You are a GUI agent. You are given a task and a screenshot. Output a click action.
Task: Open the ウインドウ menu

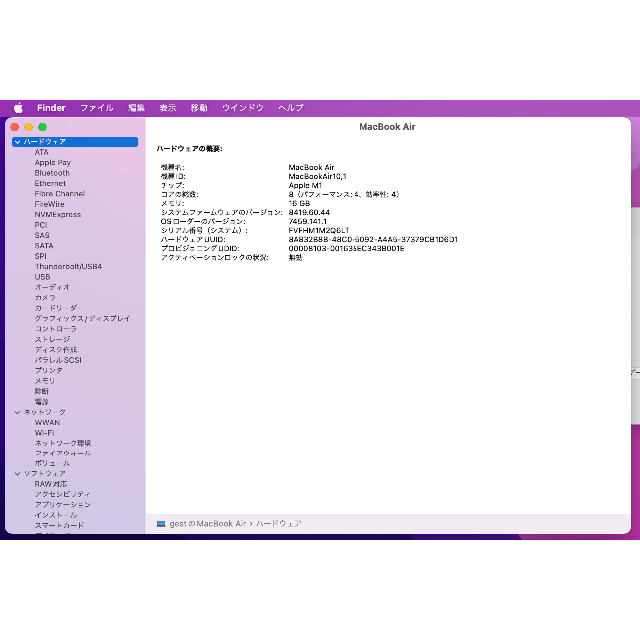[x=243, y=108]
